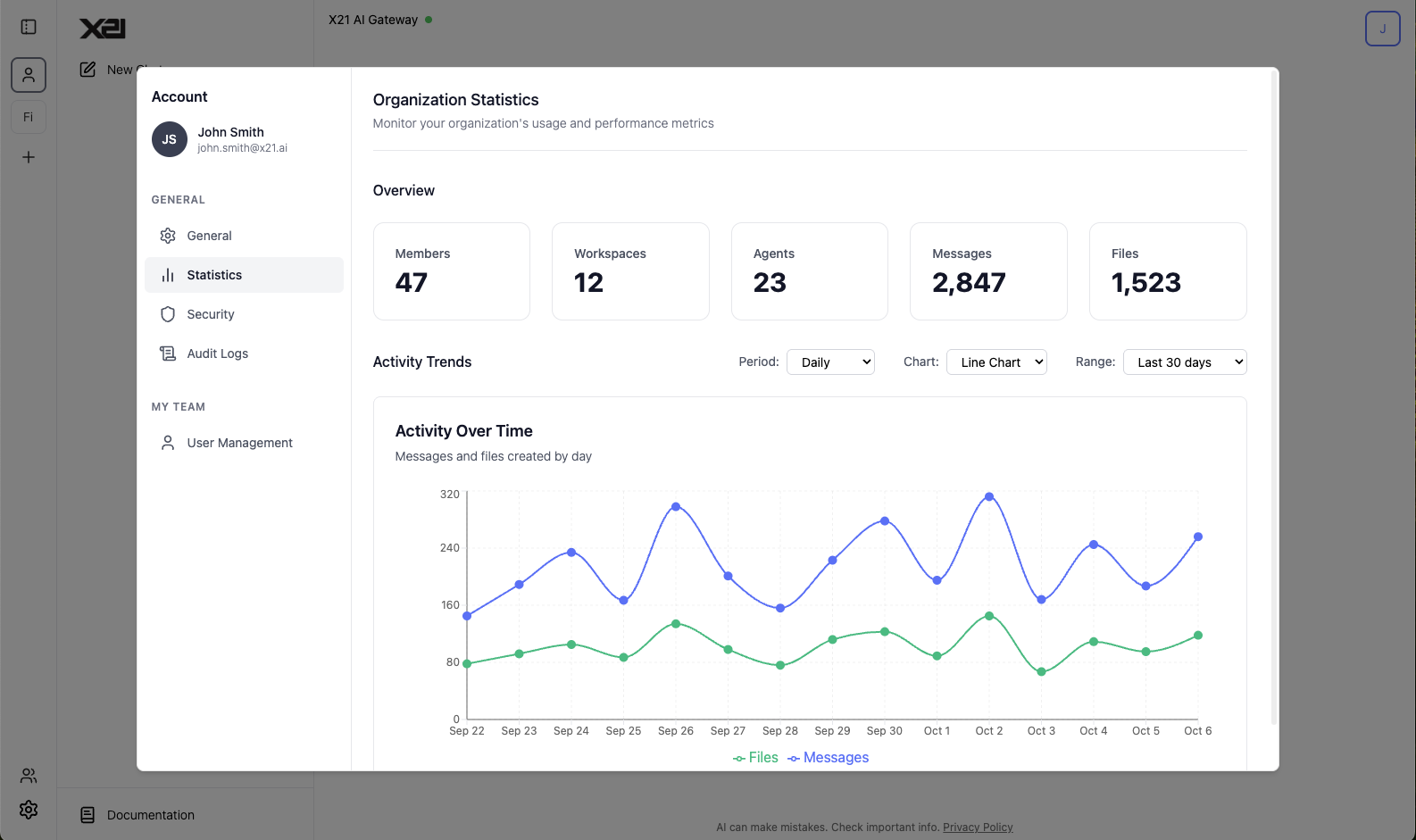Expand the Range dropdown showing Last 30 days
1416x840 pixels.
point(1185,362)
